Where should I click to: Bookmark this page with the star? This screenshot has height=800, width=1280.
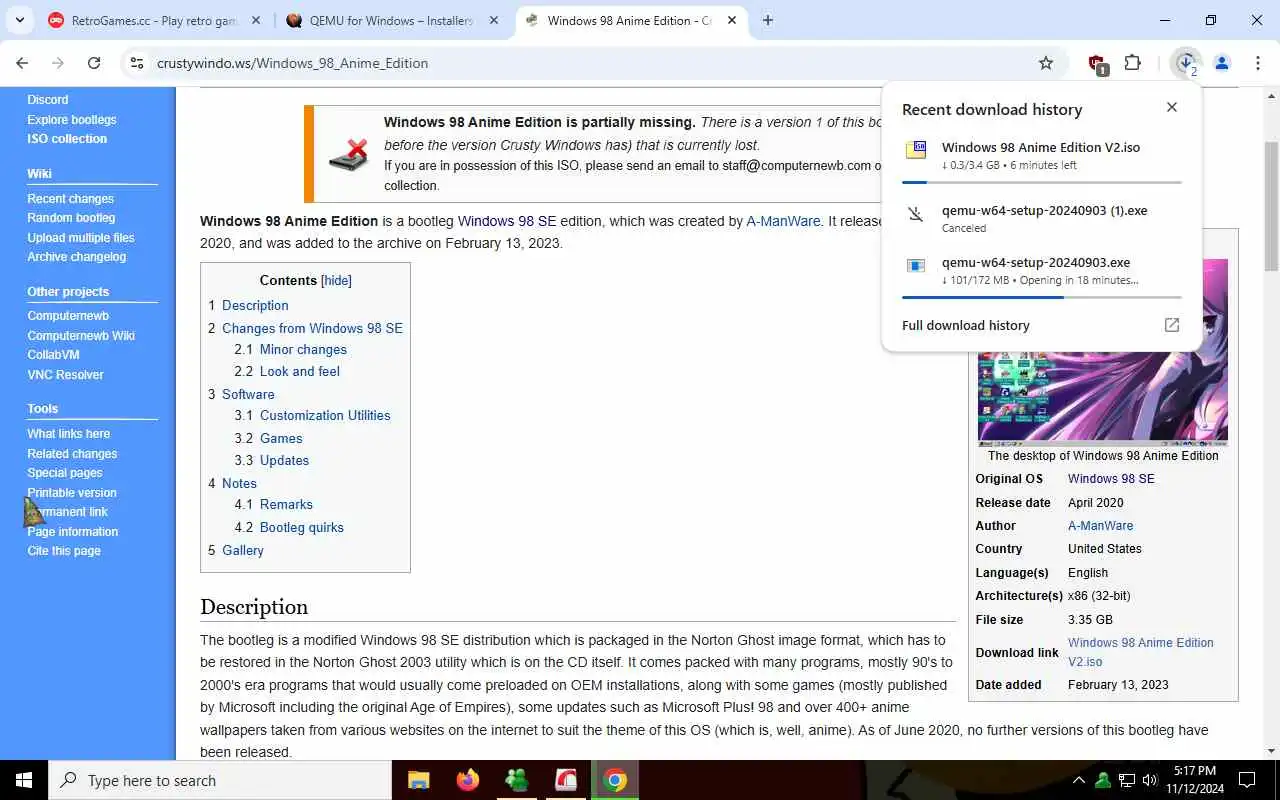pyautogui.click(x=1046, y=63)
